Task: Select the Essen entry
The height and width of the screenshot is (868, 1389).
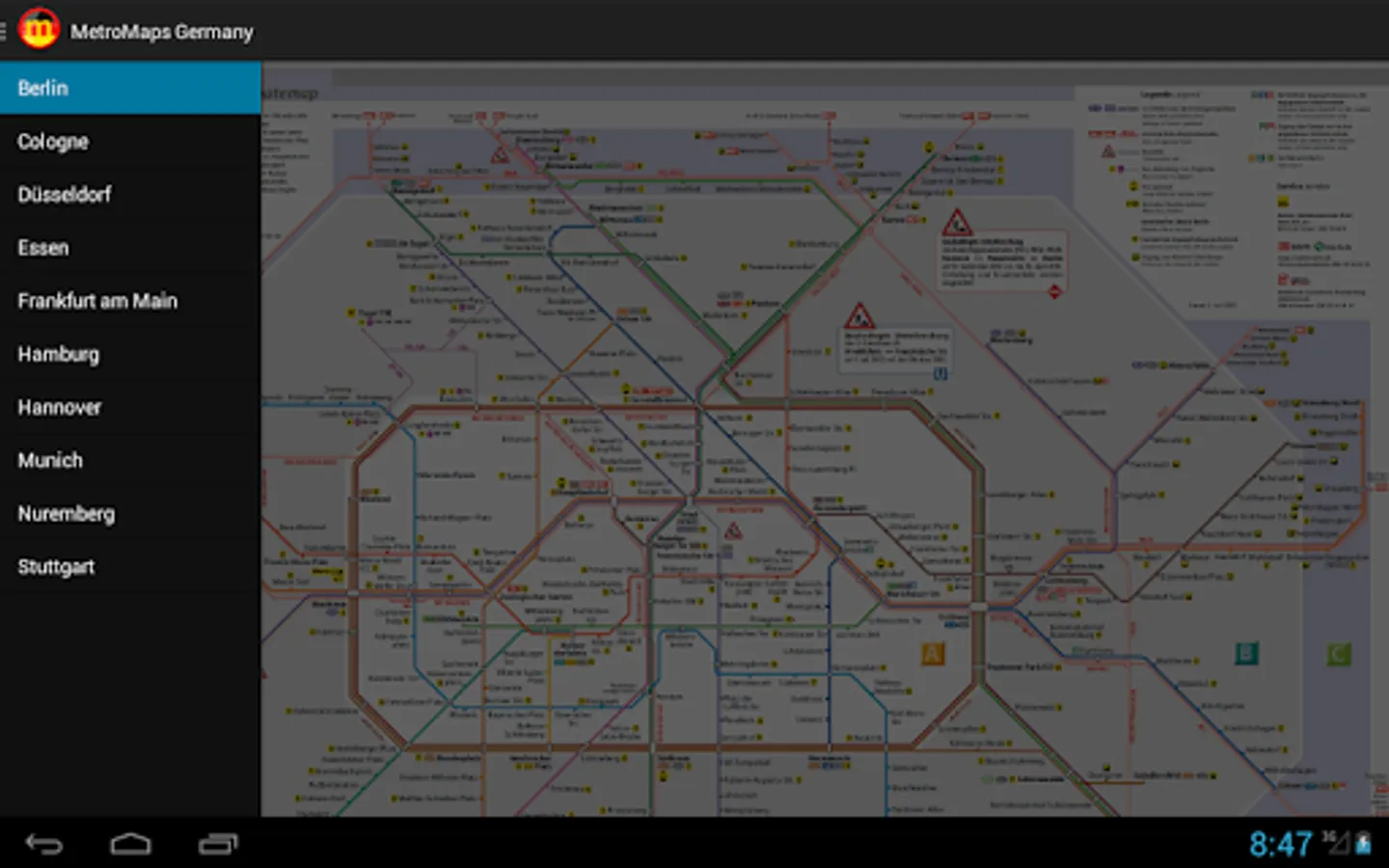Action: 130,248
